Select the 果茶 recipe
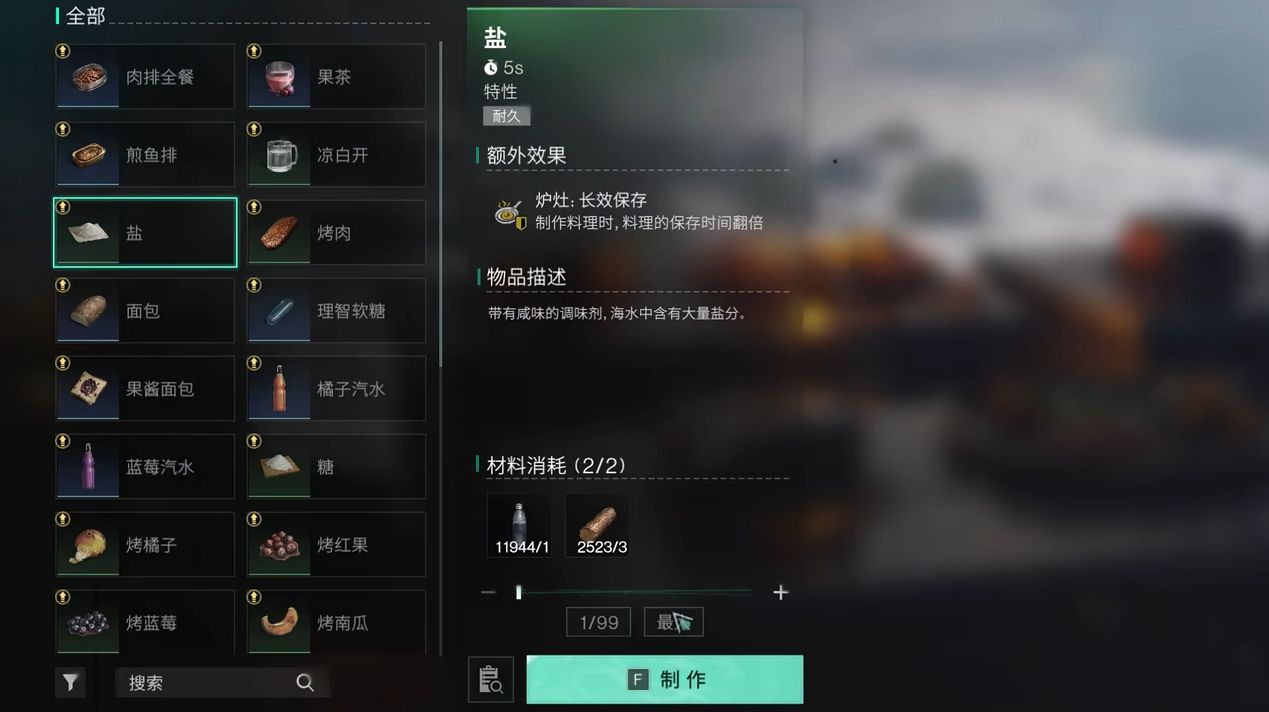 (x=336, y=76)
